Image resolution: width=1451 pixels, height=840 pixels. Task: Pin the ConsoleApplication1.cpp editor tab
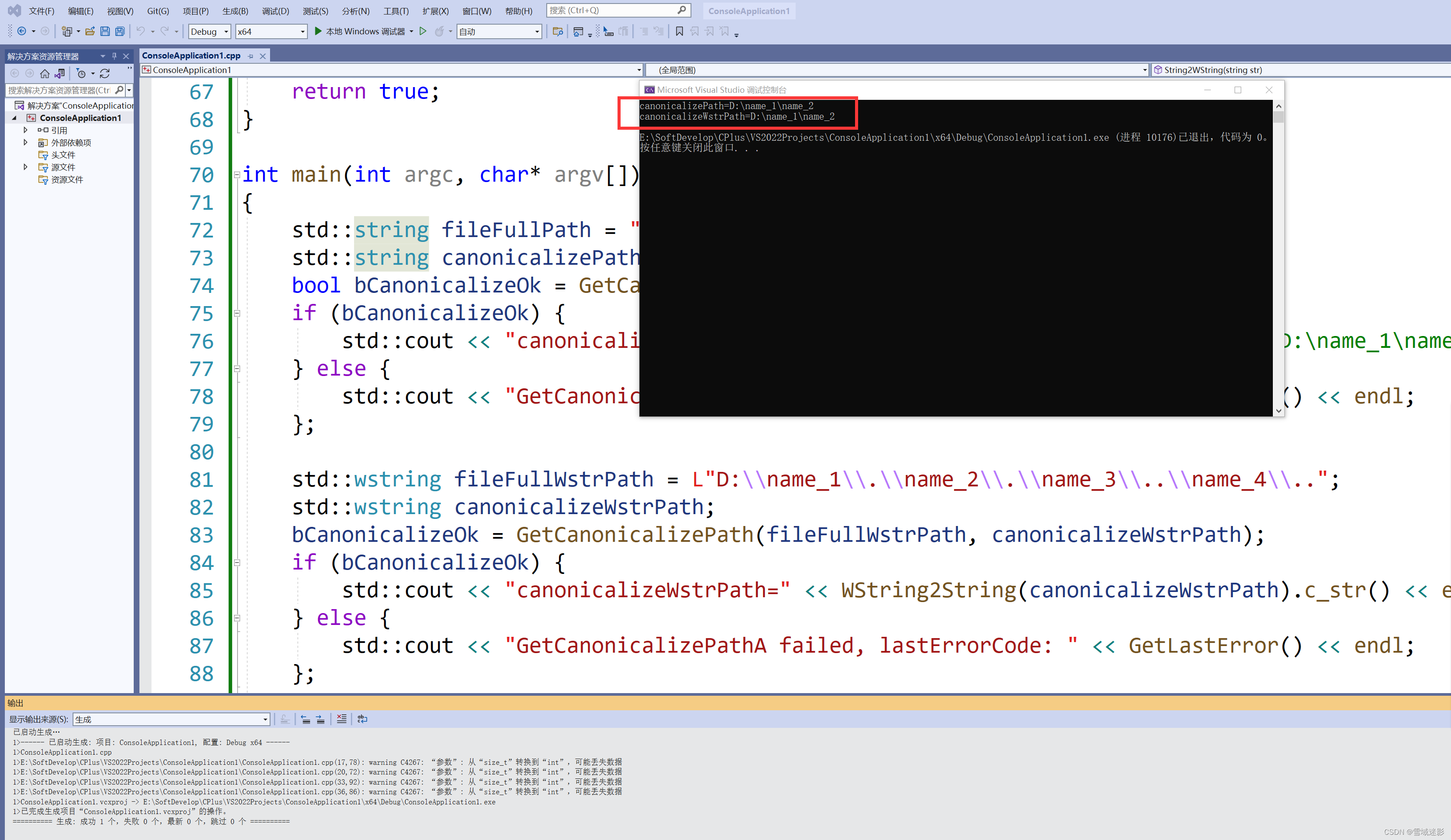[250, 56]
